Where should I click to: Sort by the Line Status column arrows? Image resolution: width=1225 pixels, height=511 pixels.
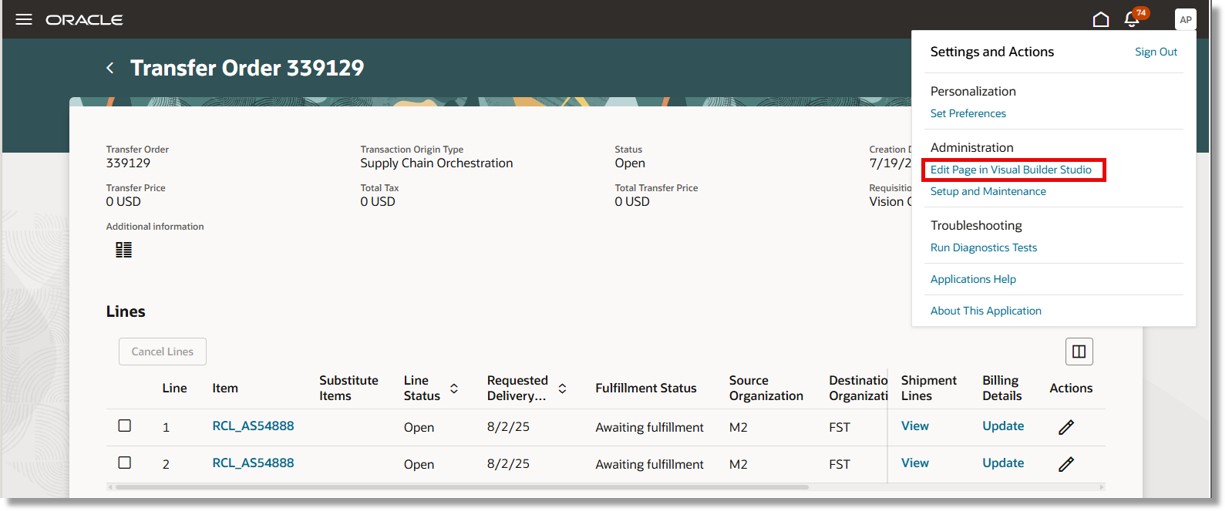coord(454,388)
